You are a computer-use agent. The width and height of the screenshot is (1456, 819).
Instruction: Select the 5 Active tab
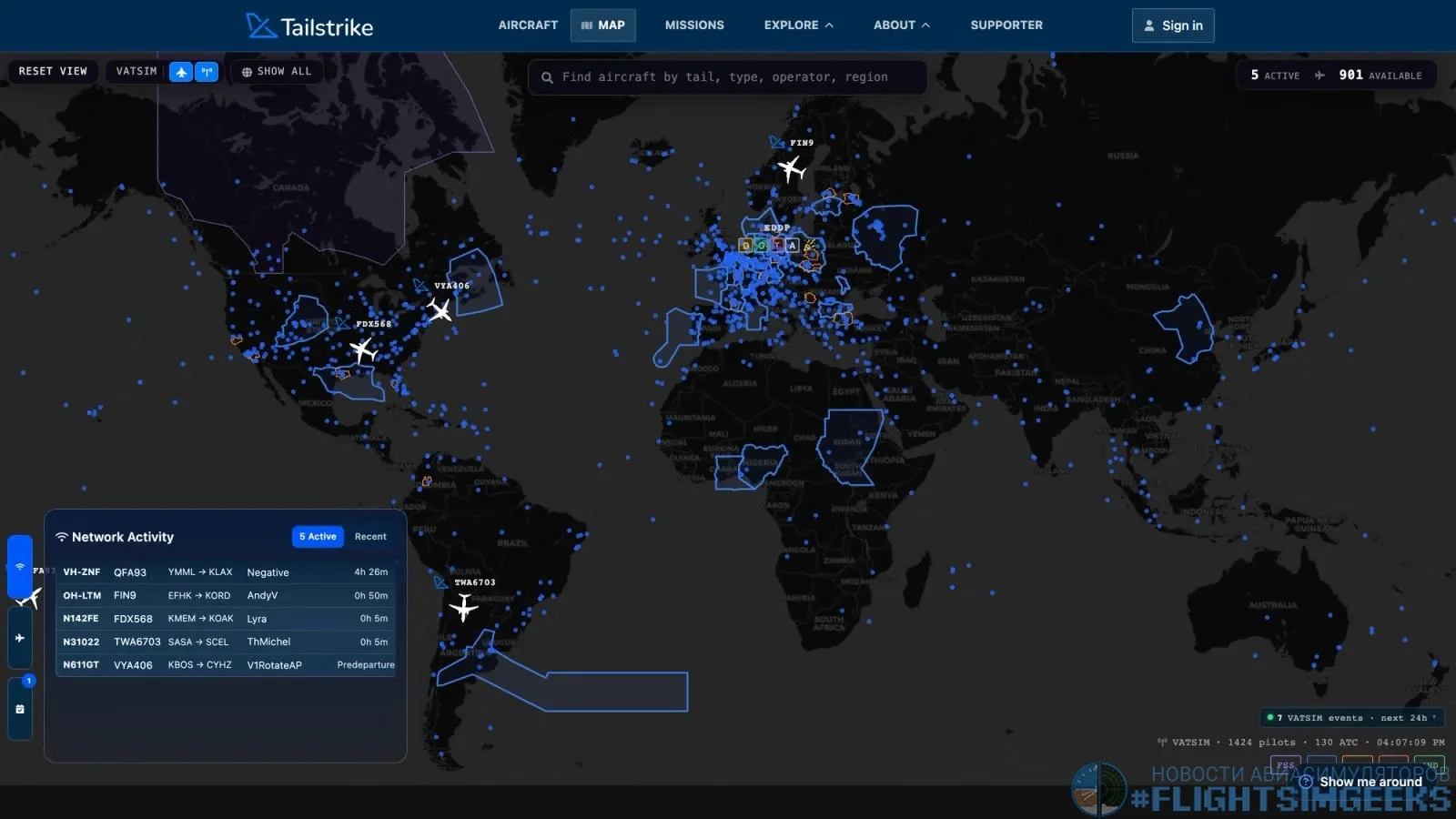pos(318,537)
